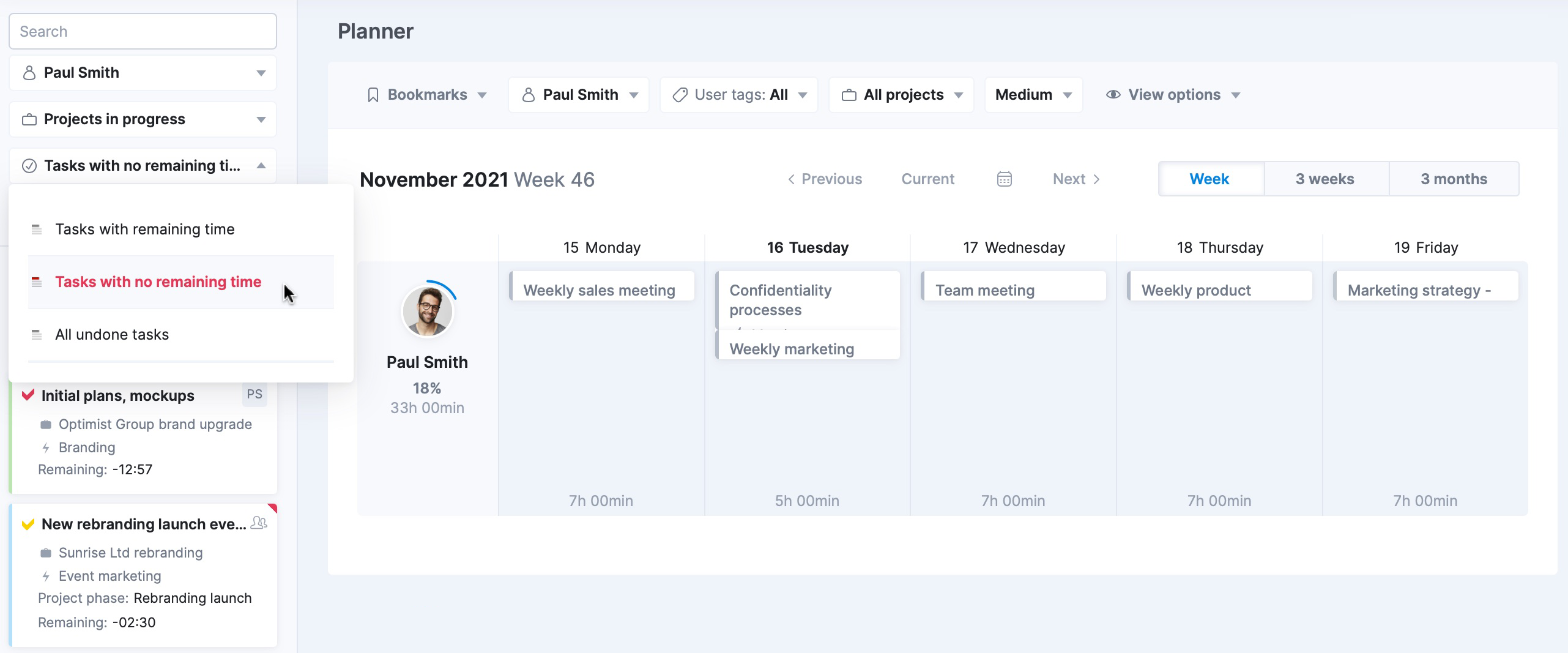Switch to the 3 weeks view tab
The image size is (1568, 653).
pos(1325,179)
